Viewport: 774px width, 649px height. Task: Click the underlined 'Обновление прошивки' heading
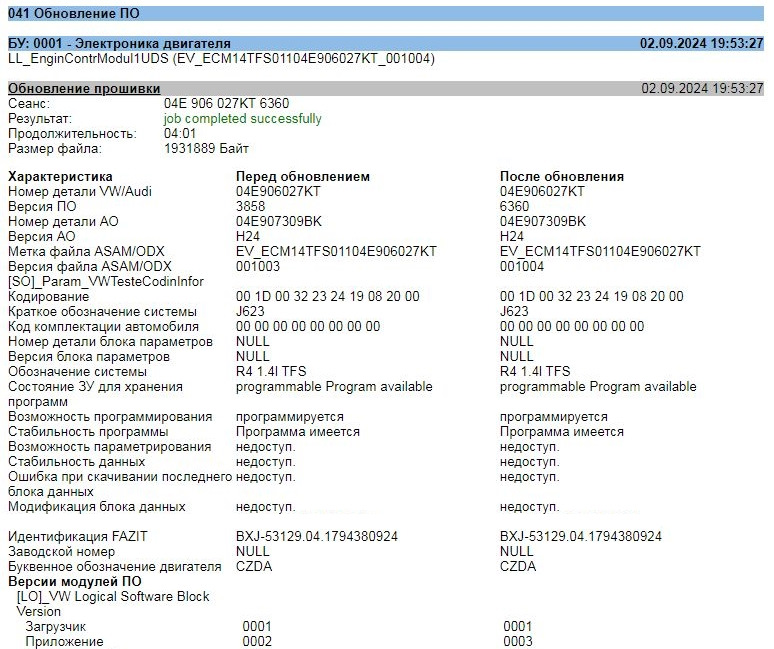84,89
